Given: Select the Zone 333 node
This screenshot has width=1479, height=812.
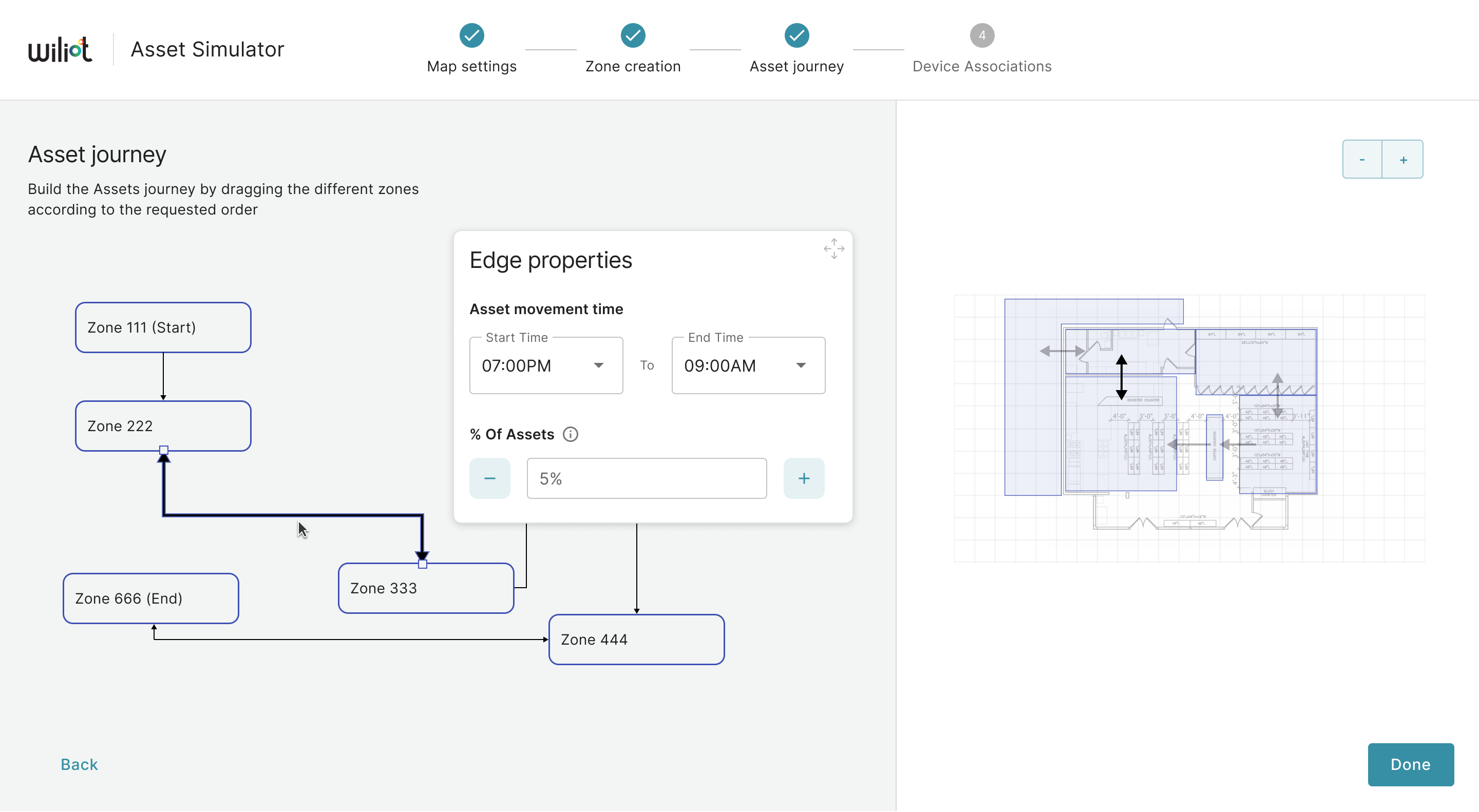Looking at the screenshot, I should click(x=425, y=588).
